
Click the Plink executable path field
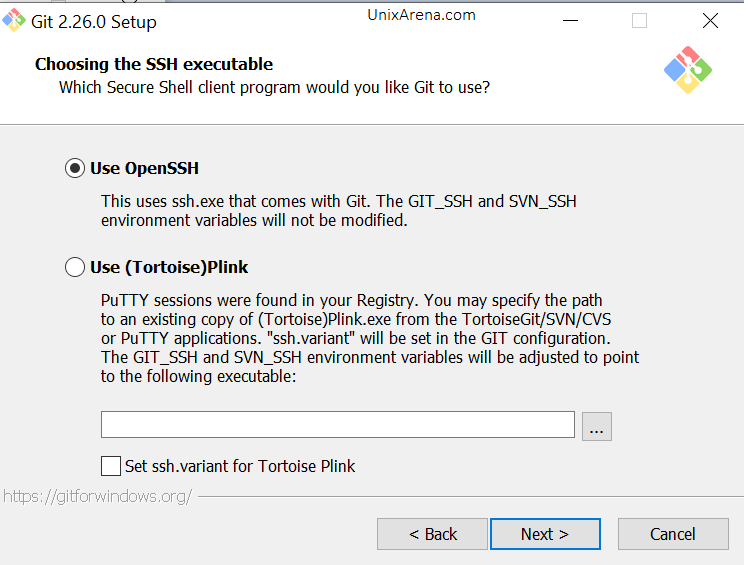338,425
